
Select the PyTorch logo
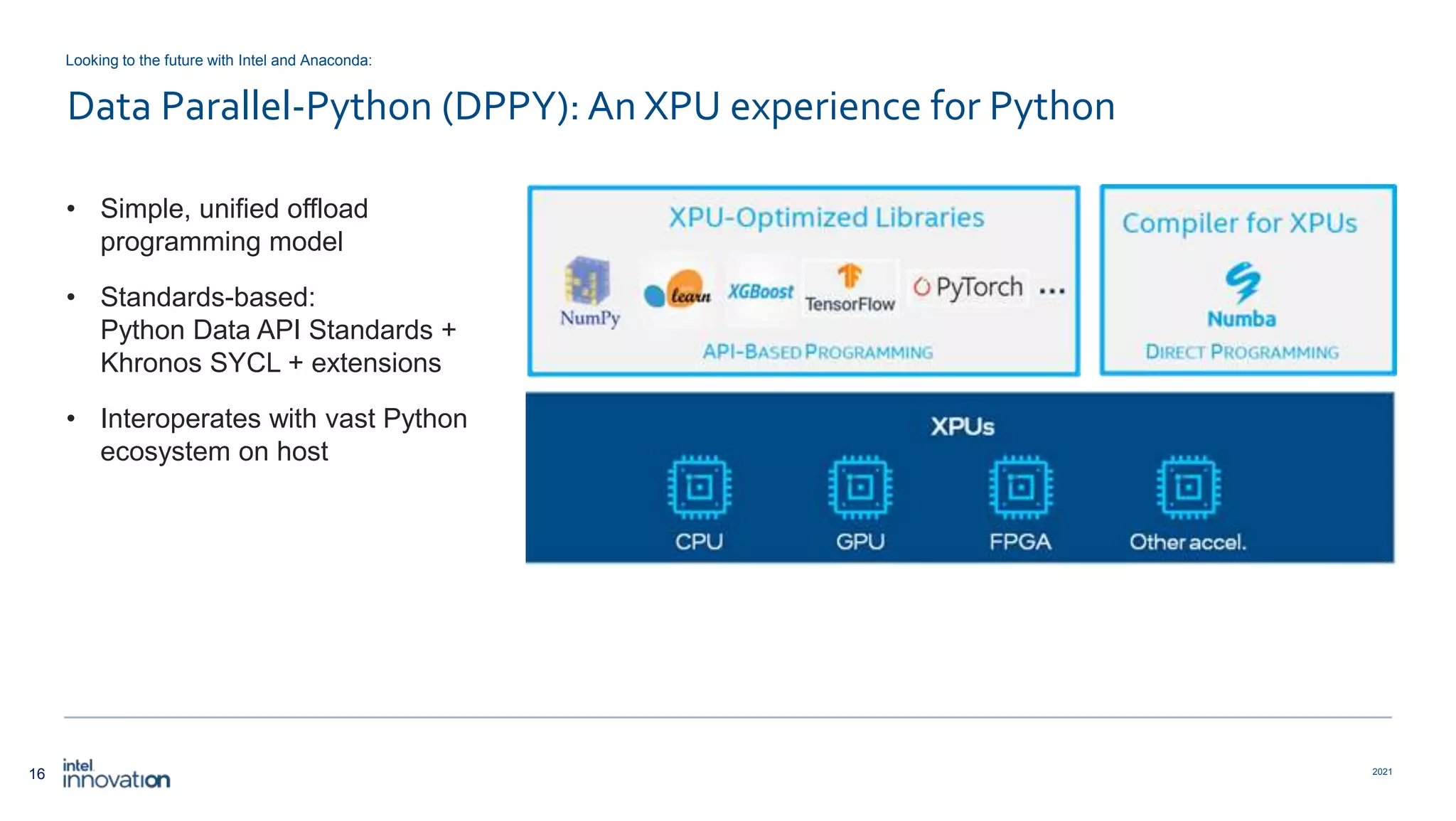point(969,286)
